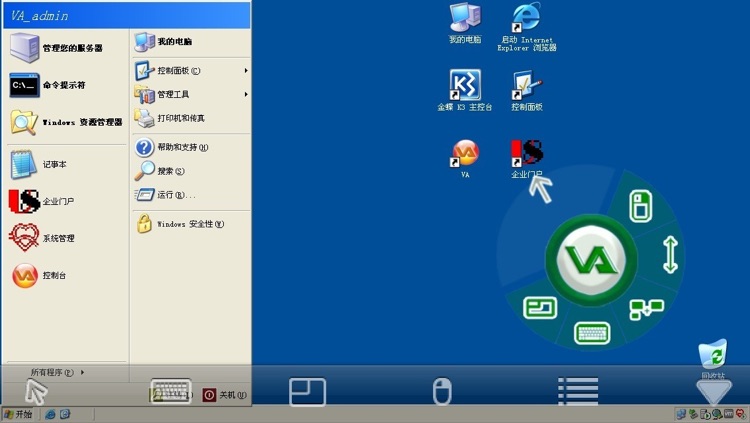
Task: Tap the window layout icon in bottom toolbar
Action: point(308,392)
